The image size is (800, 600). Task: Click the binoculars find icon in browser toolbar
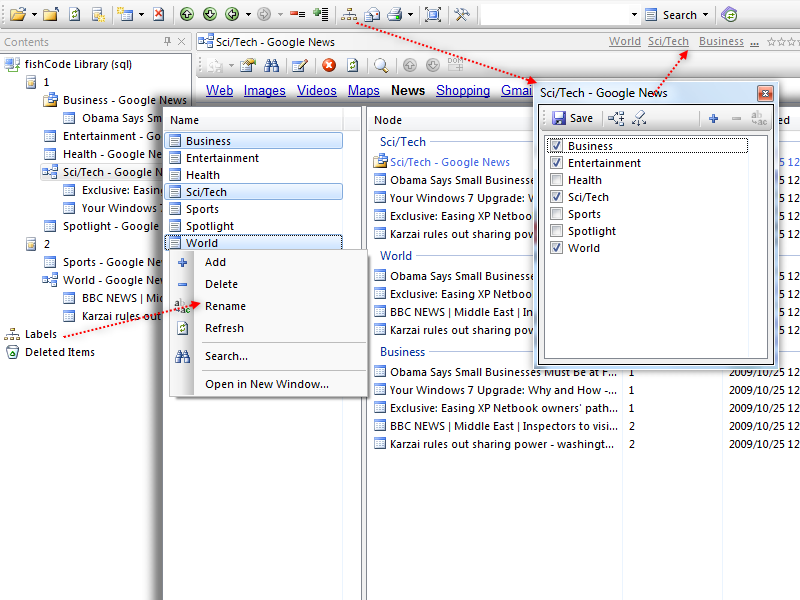coord(271,65)
